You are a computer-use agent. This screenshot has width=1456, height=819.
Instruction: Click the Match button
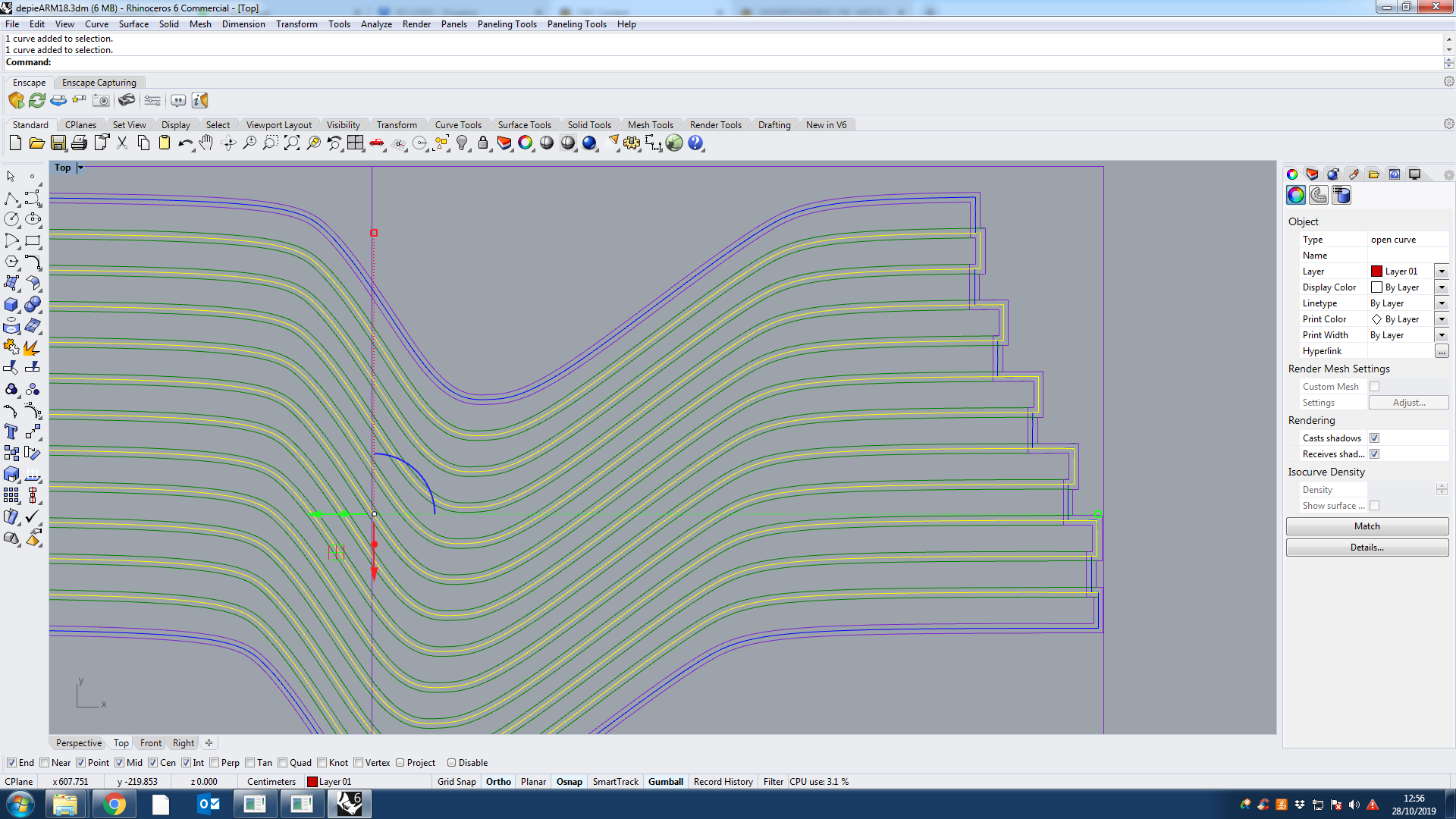tap(1367, 526)
